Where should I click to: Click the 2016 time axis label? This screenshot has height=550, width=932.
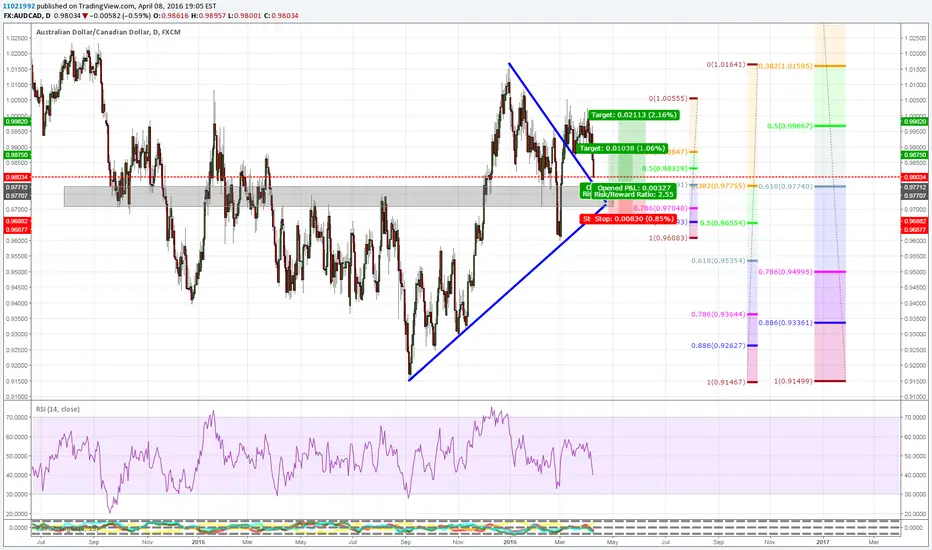[x=510, y=542]
